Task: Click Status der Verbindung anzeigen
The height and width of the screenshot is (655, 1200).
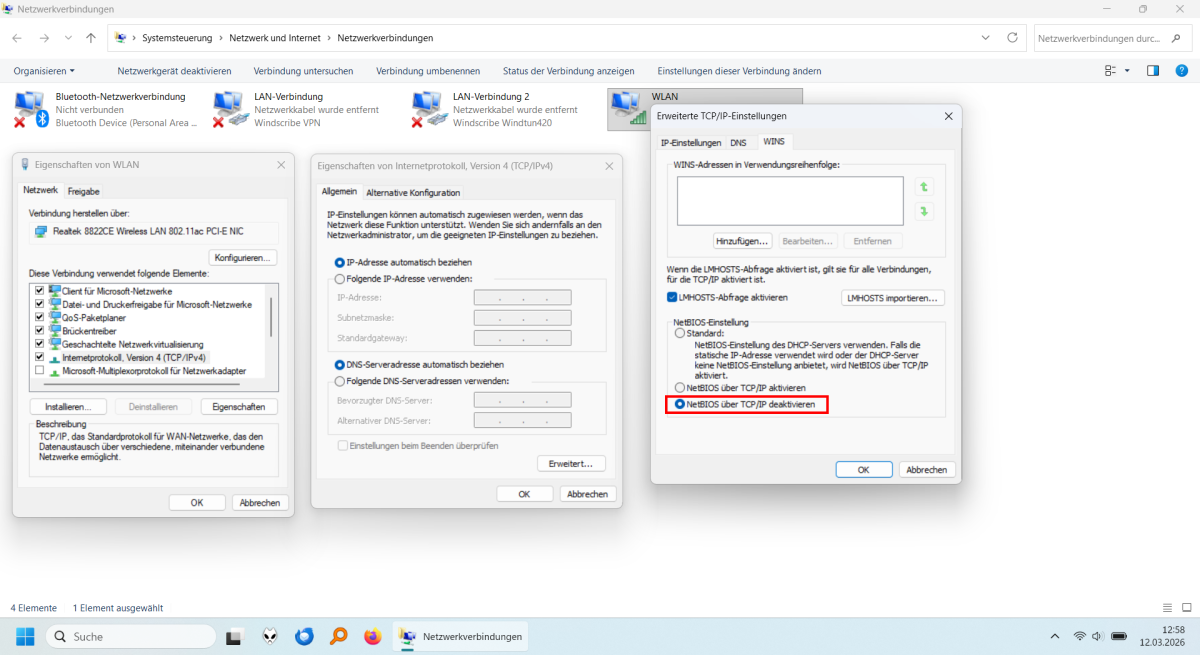Action: [568, 71]
